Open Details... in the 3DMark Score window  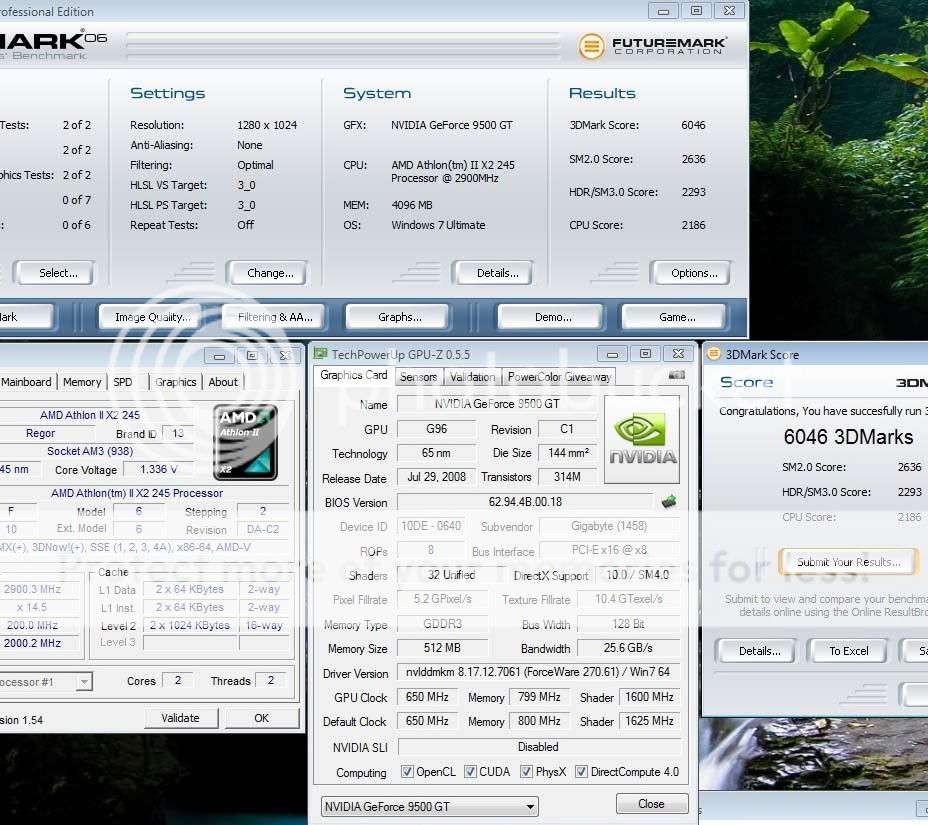pyautogui.click(x=756, y=651)
